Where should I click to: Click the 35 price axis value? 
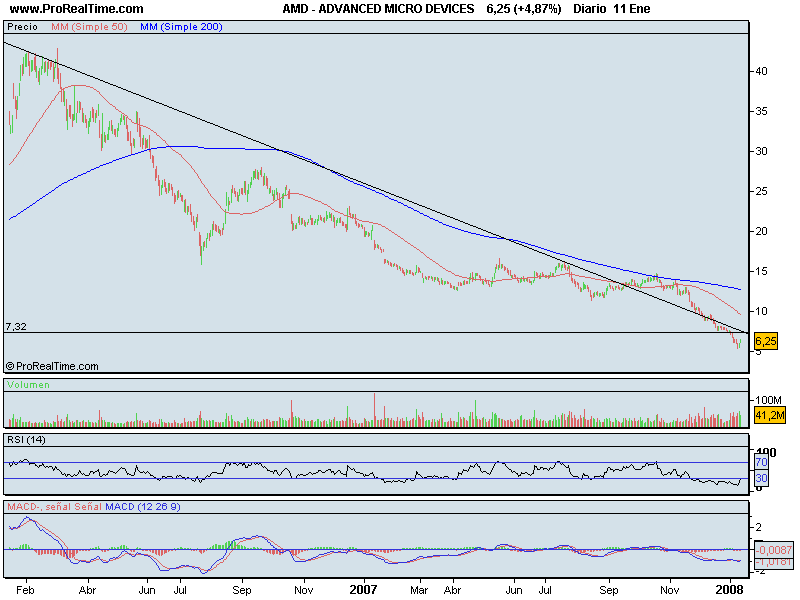tap(761, 111)
